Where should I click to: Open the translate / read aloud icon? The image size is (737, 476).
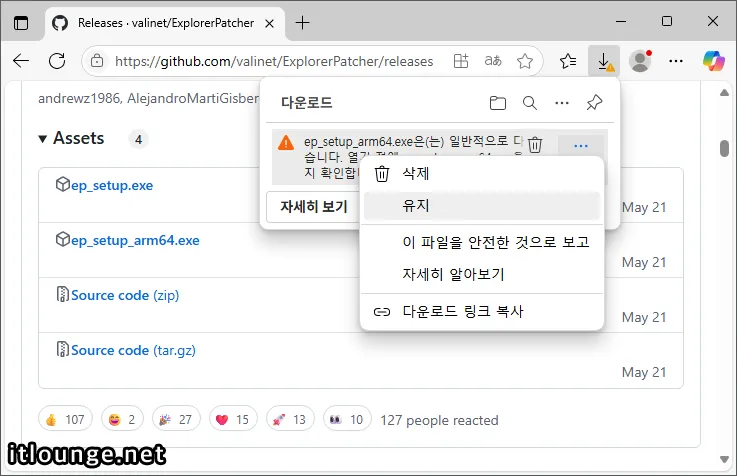pyautogui.click(x=493, y=61)
